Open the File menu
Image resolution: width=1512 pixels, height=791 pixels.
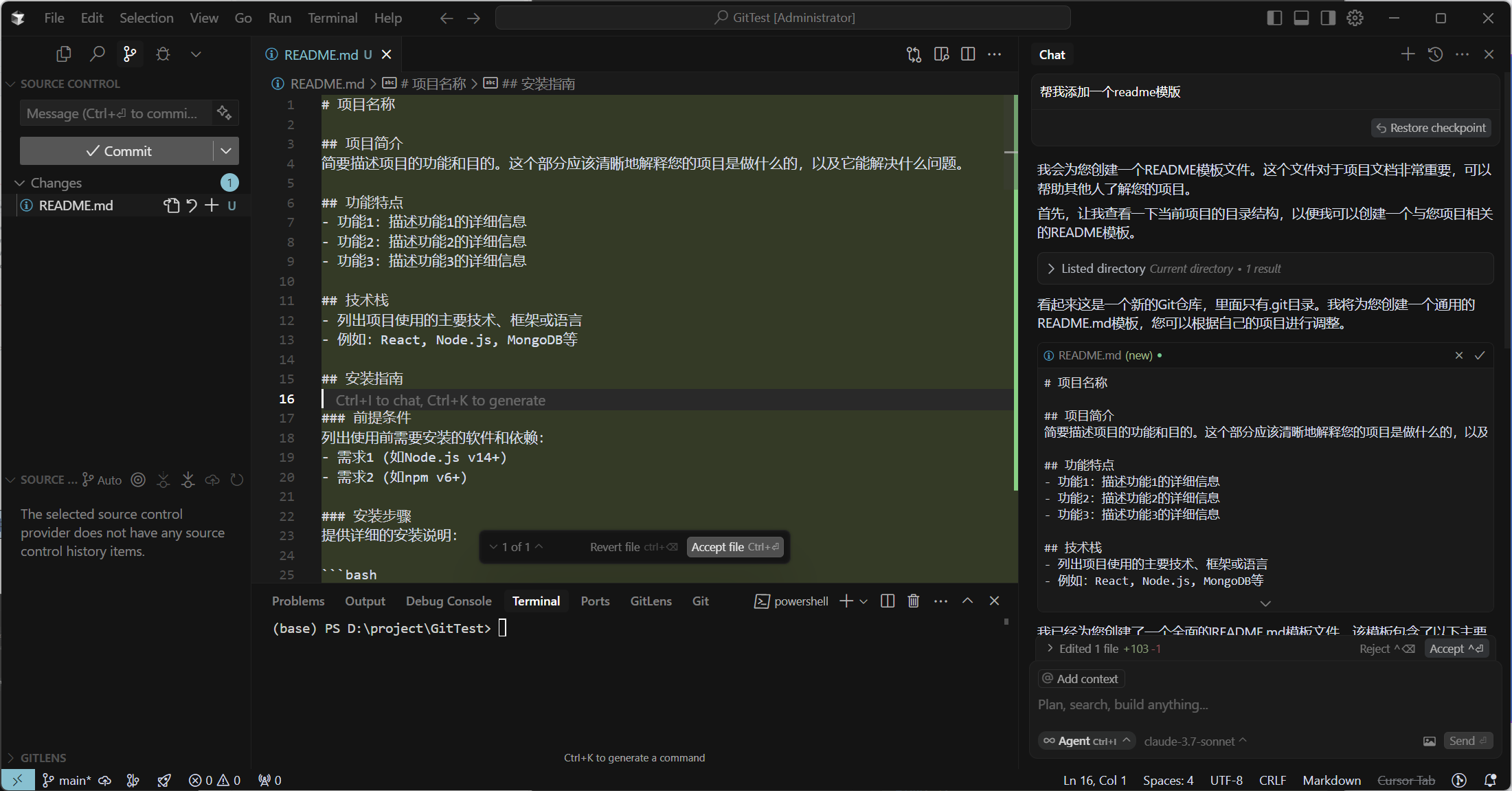54,18
